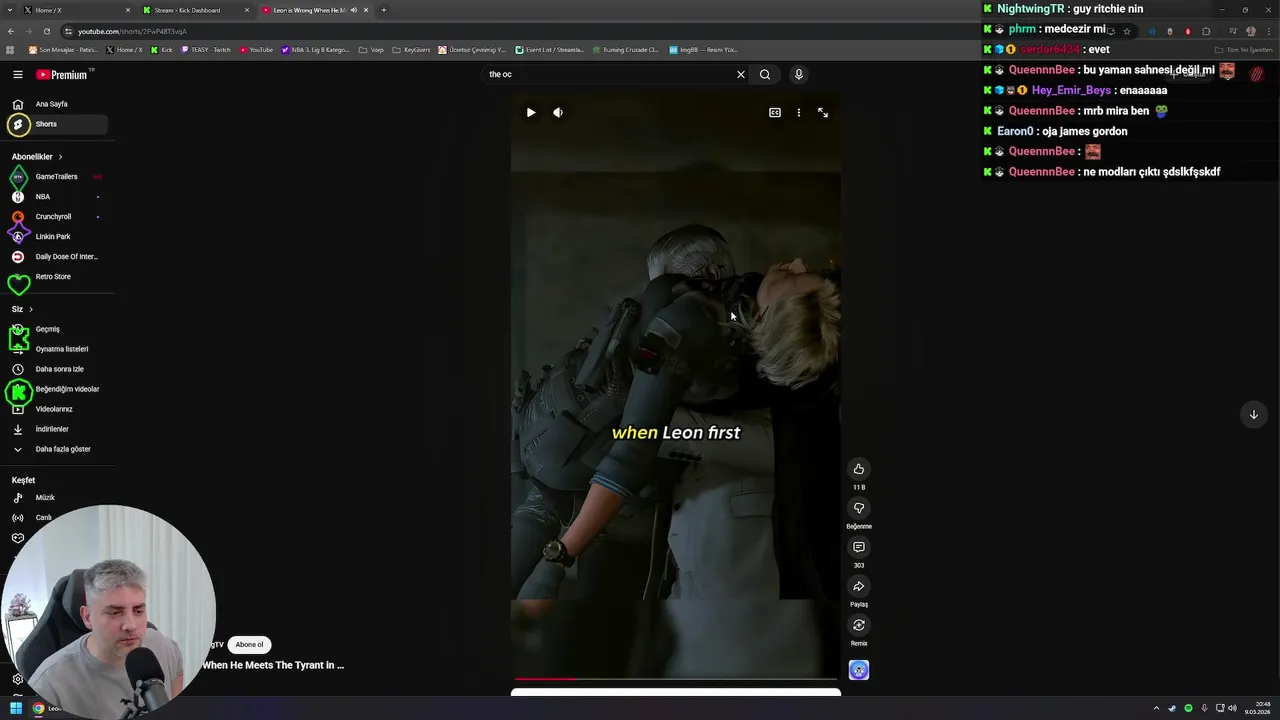The width and height of the screenshot is (1280, 720).
Task: Select Shorts in the sidebar
Action: click(x=56, y=124)
